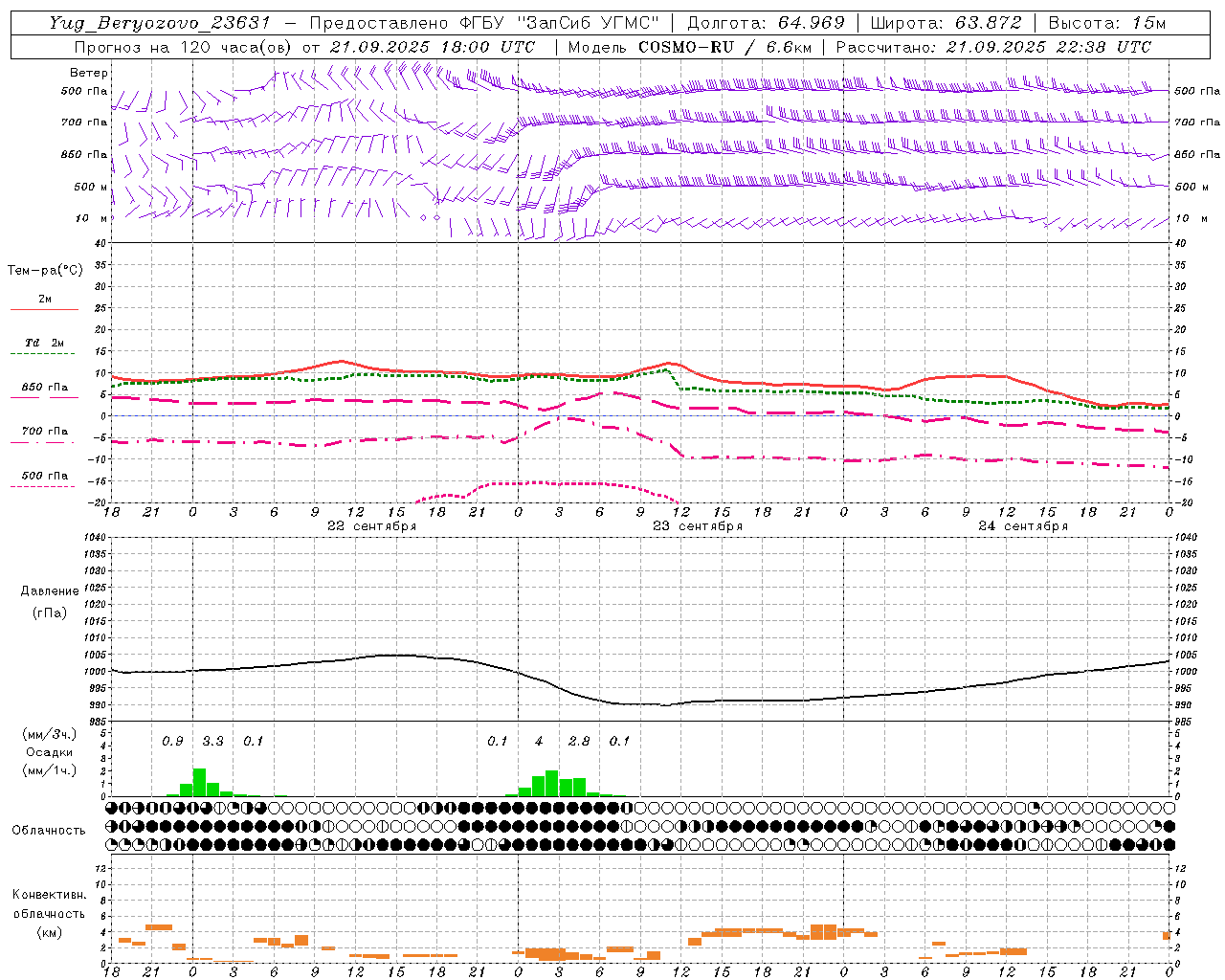The image size is (1225, 980).
Task: Click the date label '24 сентября'
Action: pos(1023,526)
